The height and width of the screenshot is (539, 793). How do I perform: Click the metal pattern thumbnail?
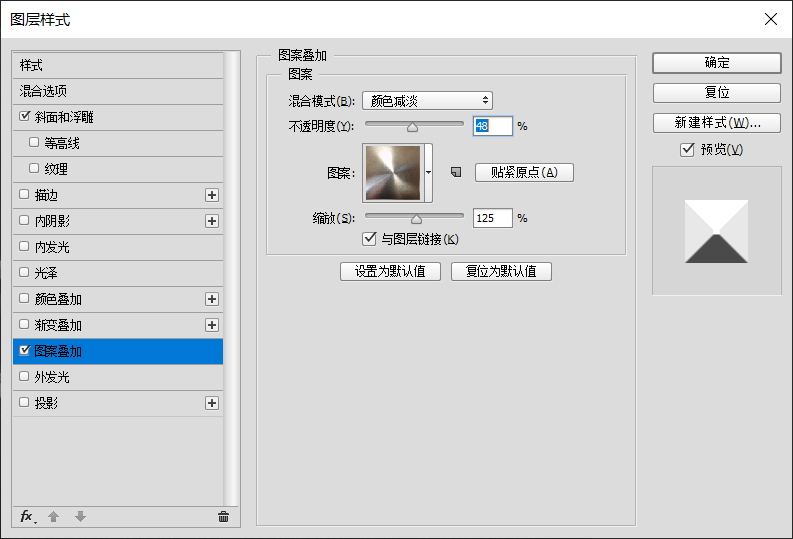click(x=393, y=172)
